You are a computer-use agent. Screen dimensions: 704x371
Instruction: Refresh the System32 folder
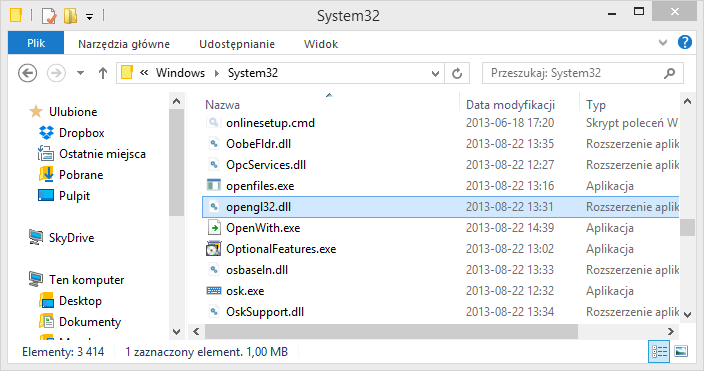coord(457,73)
